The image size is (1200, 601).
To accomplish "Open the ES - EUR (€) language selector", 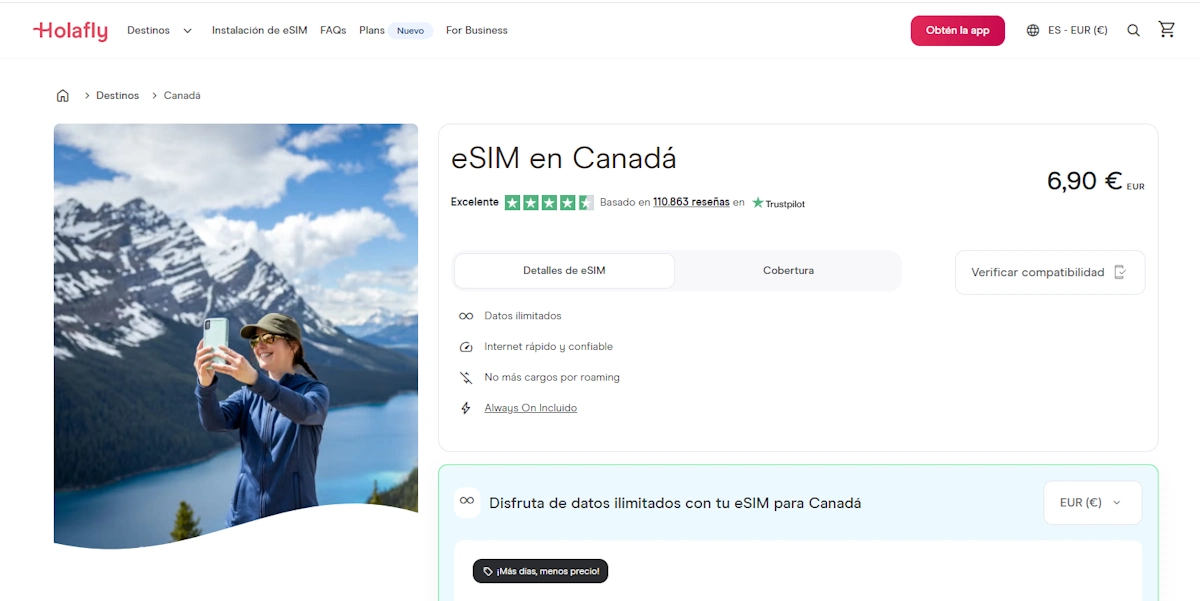I will click(x=1067, y=31).
